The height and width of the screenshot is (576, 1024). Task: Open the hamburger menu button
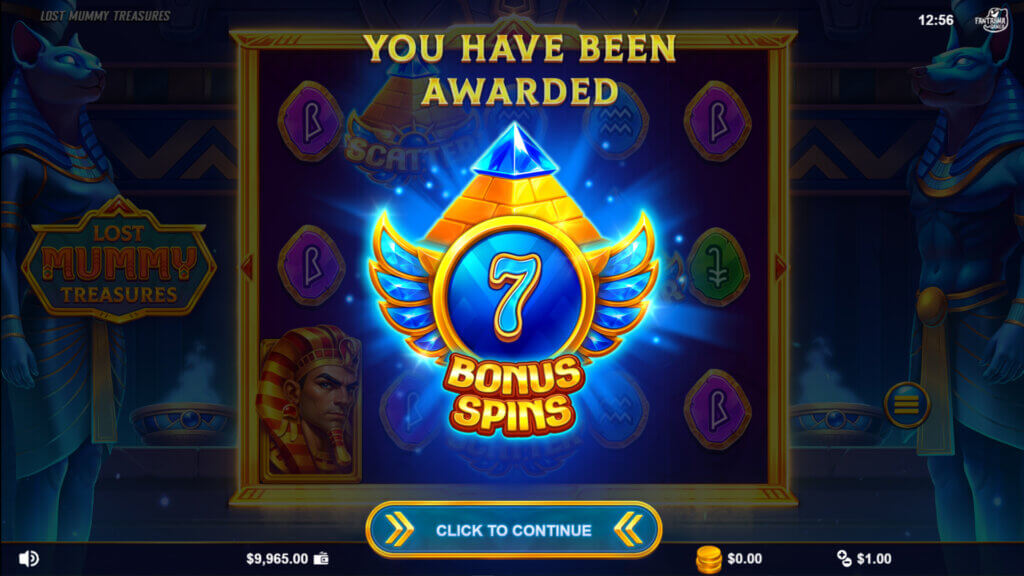coord(906,405)
